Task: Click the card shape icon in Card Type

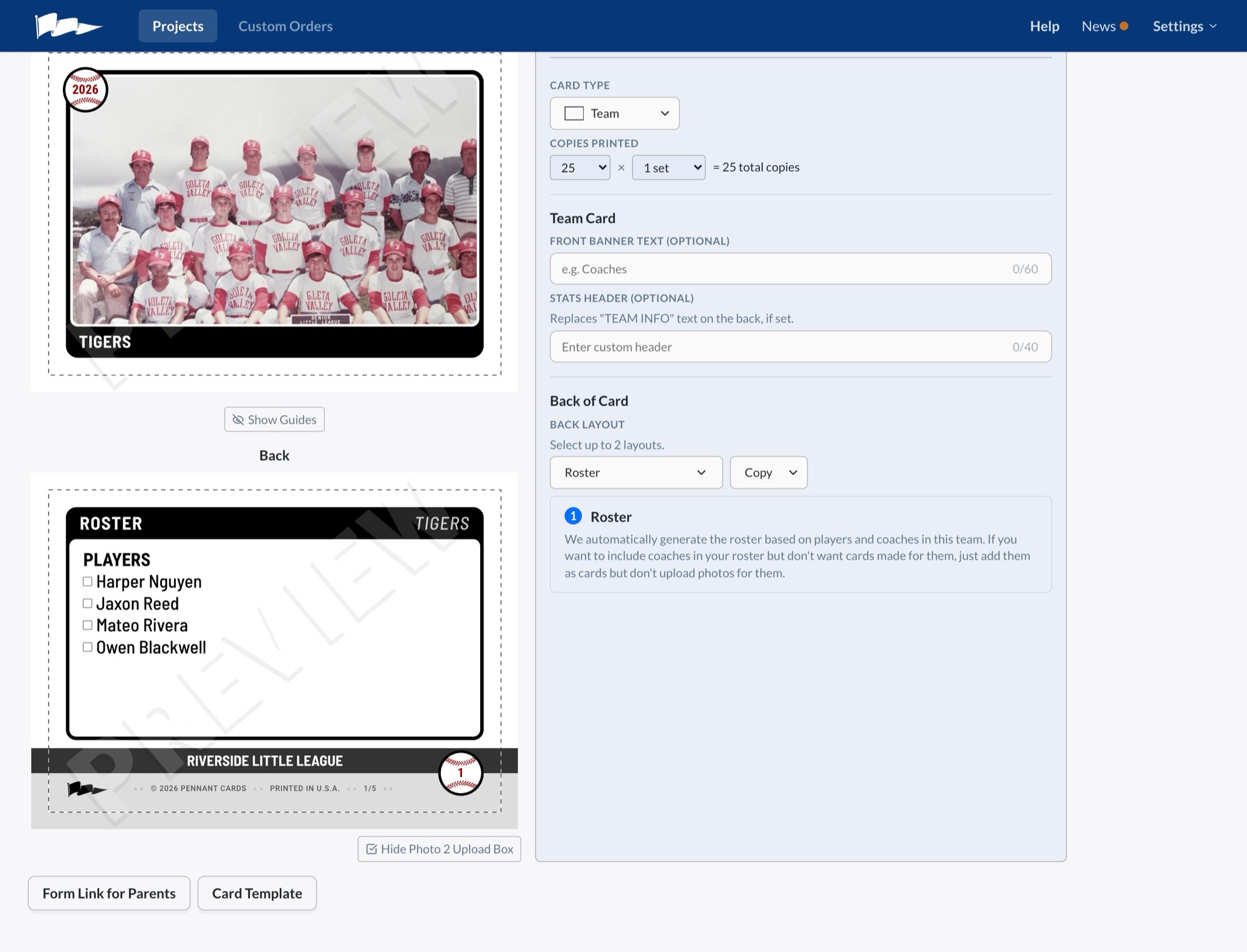Action: 574,113
